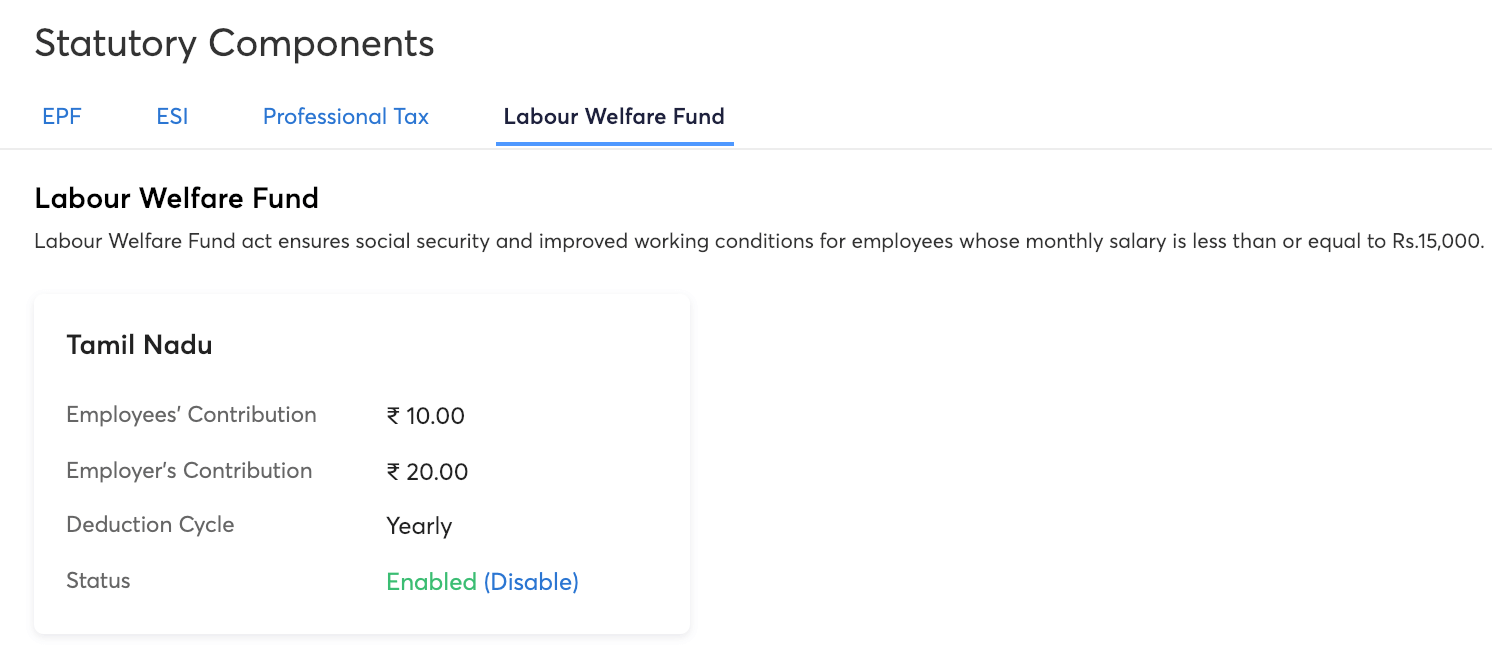
Task: Disable the Tamil Nadu Labour Welfare Fund
Action: coord(531,582)
